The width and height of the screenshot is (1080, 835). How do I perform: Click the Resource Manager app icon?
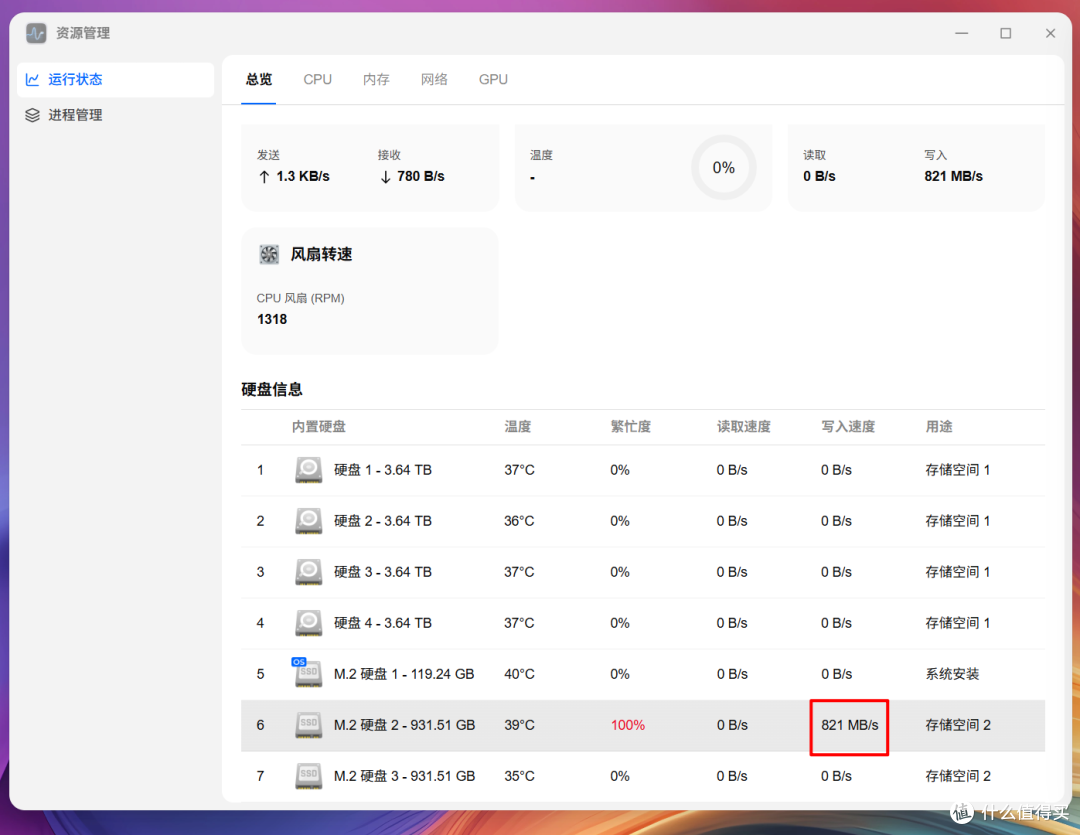pos(36,33)
